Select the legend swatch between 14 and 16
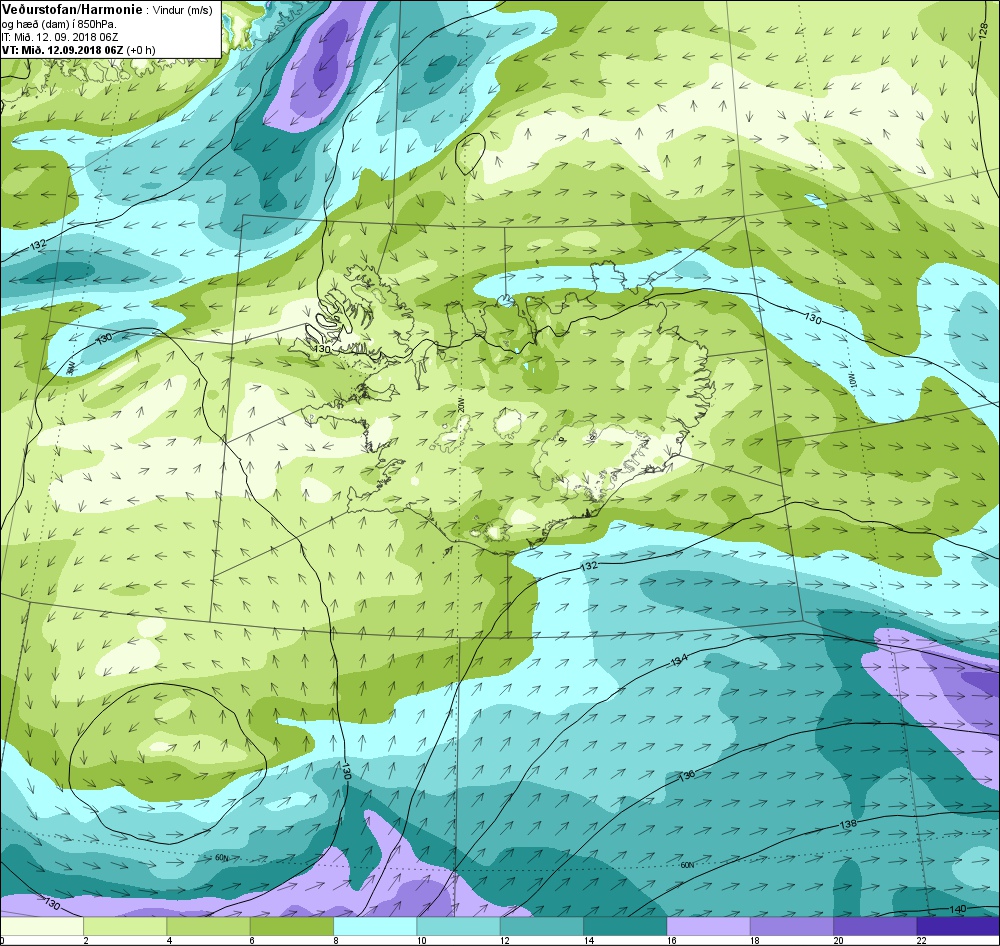The image size is (1000, 946). coord(625,926)
